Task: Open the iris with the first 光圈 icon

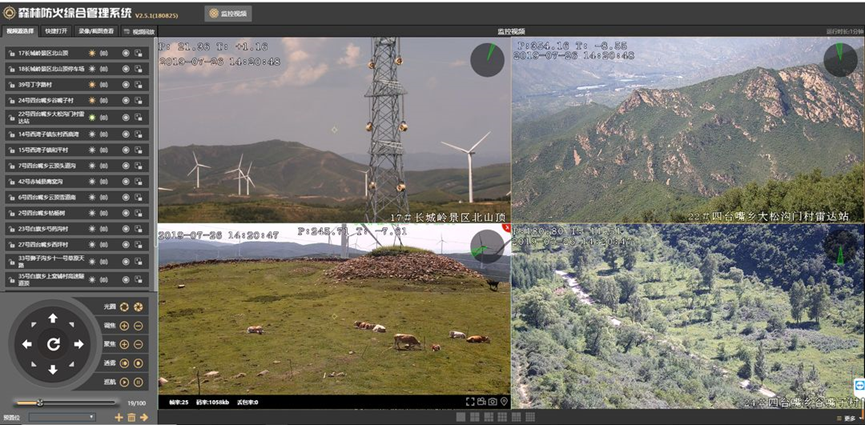Action: click(x=125, y=307)
